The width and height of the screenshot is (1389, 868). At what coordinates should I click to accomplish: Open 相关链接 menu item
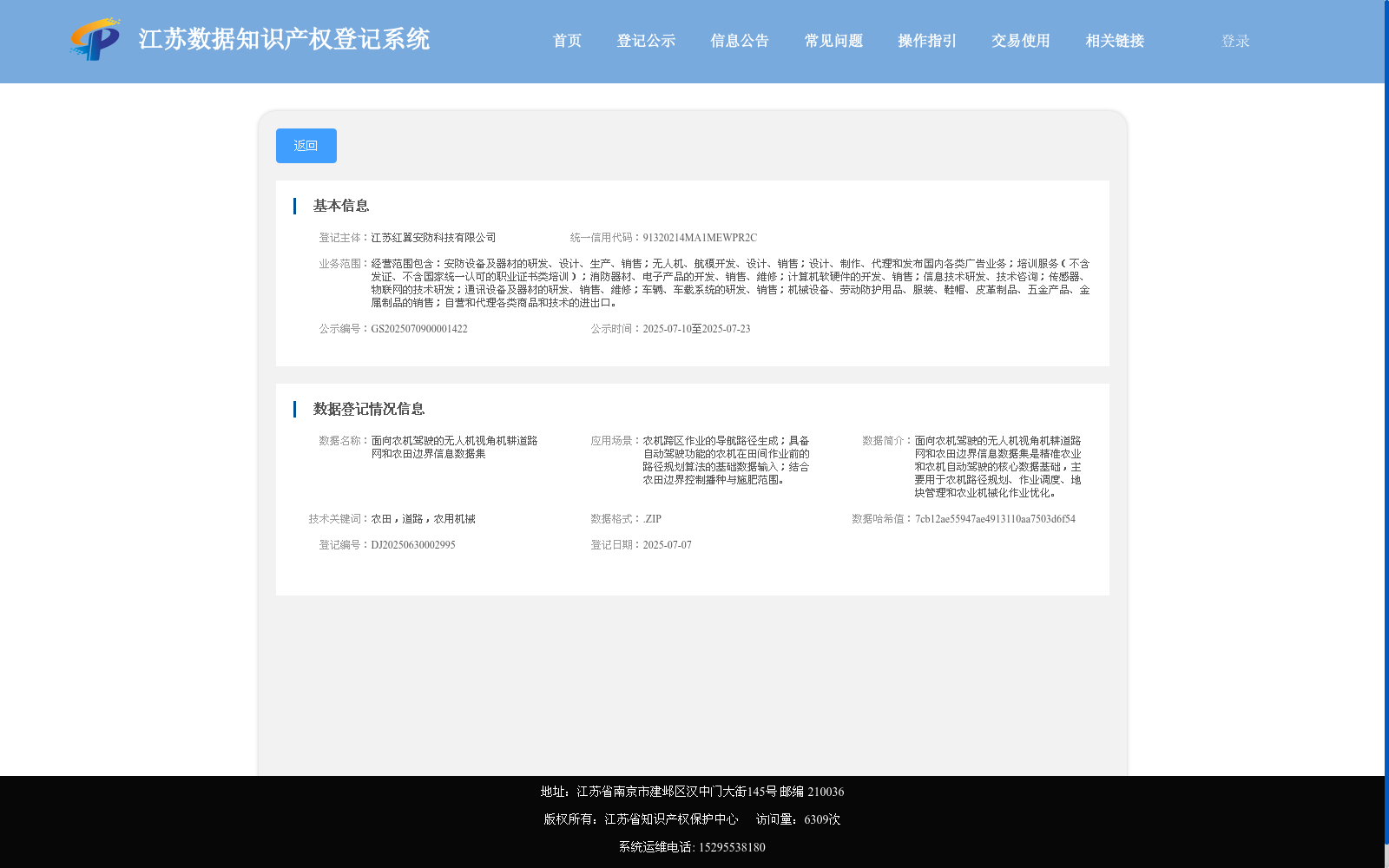(1115, 41)
